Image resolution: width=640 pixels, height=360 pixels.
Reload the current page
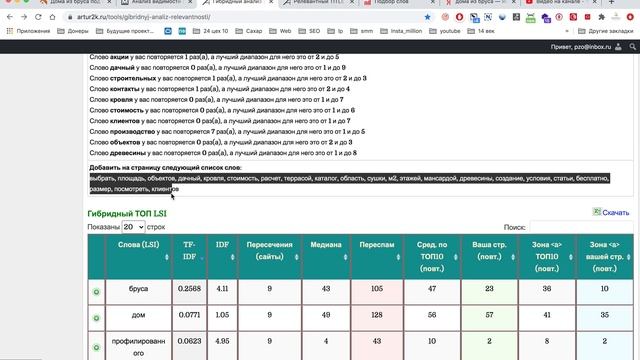[x=38, y=17]
